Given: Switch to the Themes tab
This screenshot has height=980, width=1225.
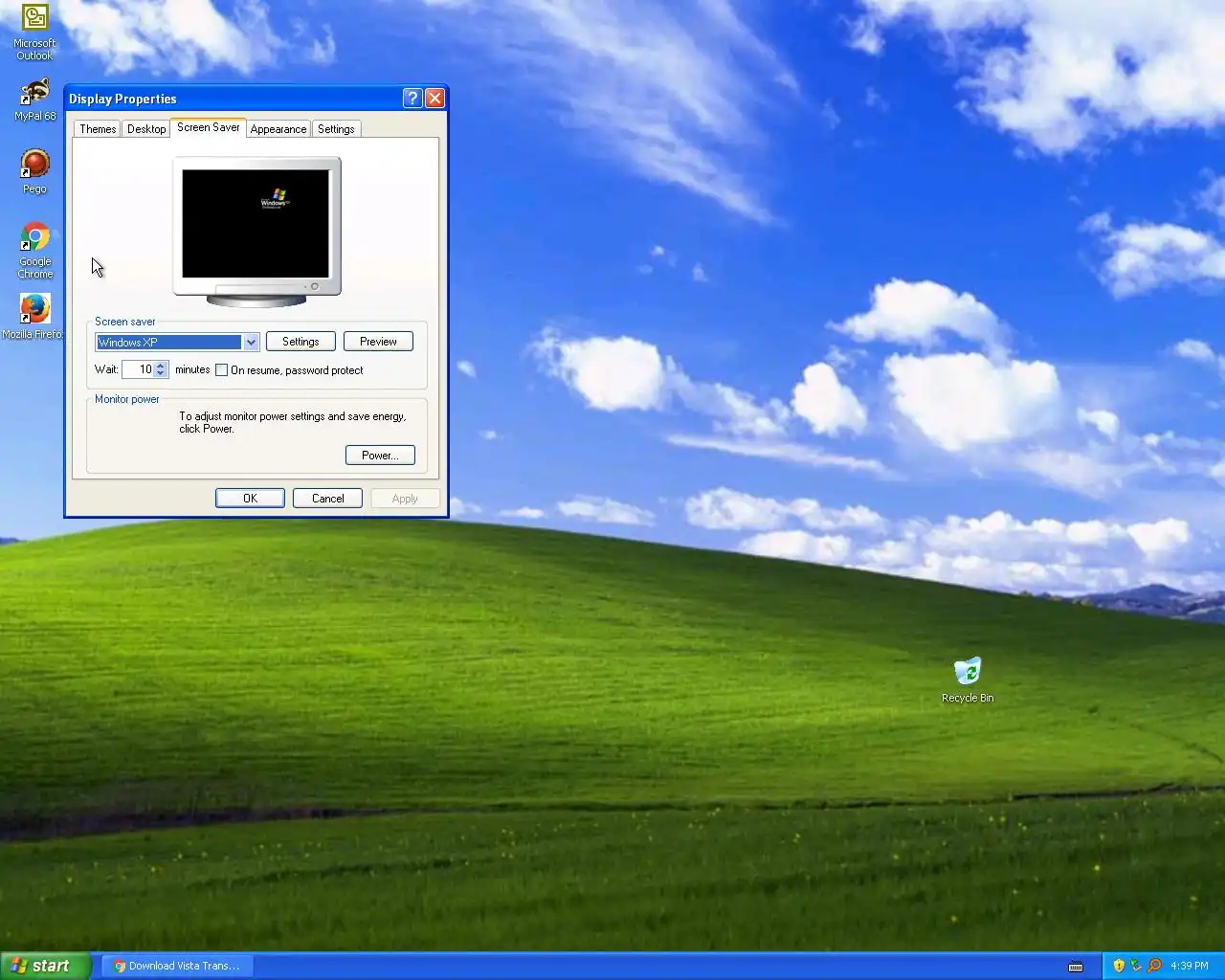Looking at the screenshot, I should [98, 129].
